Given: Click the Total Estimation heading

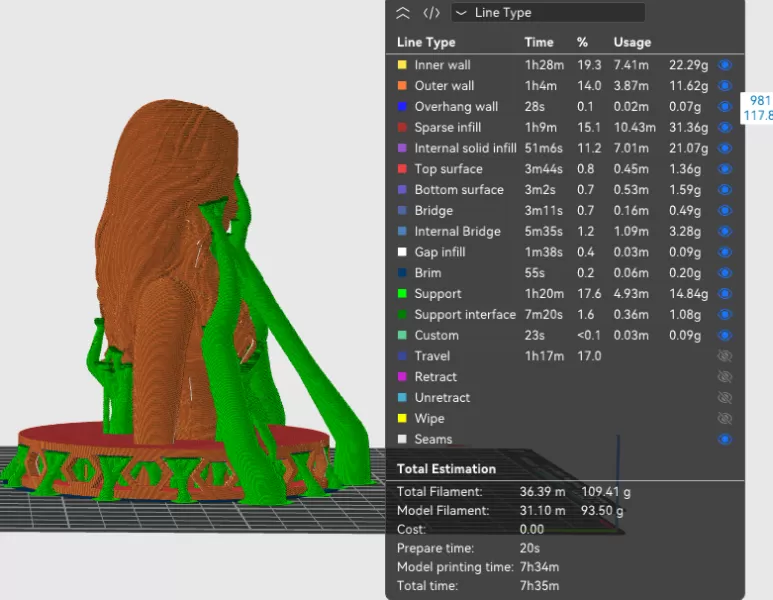Looking at the screenshot, I should point(446,469).
